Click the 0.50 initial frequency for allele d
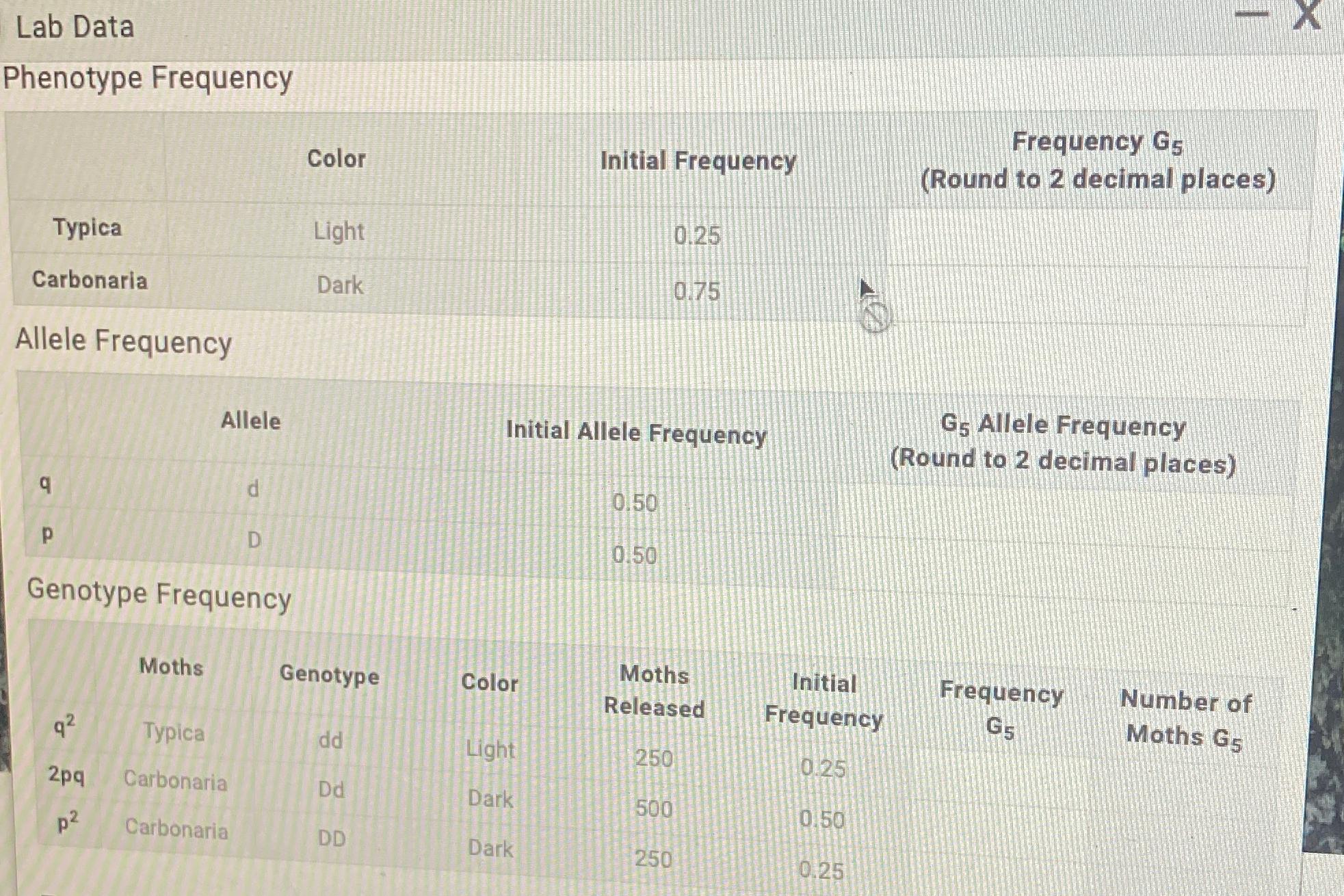1344x896 pixels. coord(635,504)
